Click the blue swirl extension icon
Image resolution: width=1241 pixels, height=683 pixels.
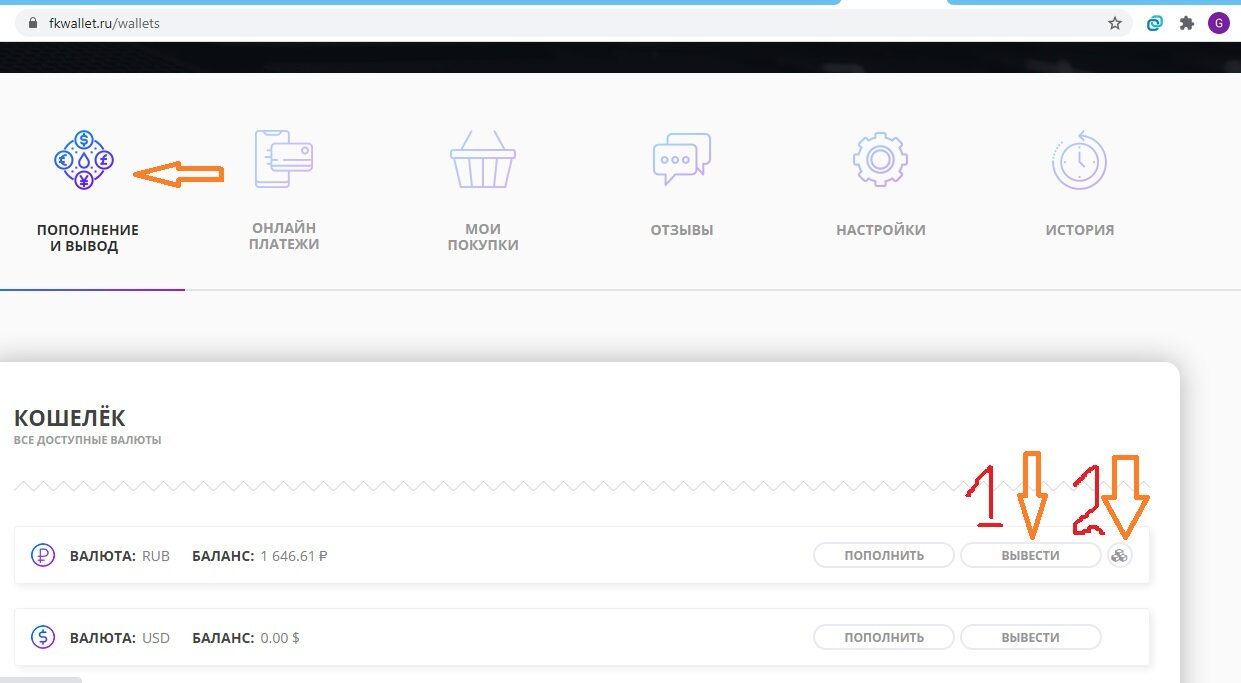(x=1155, y=23)
